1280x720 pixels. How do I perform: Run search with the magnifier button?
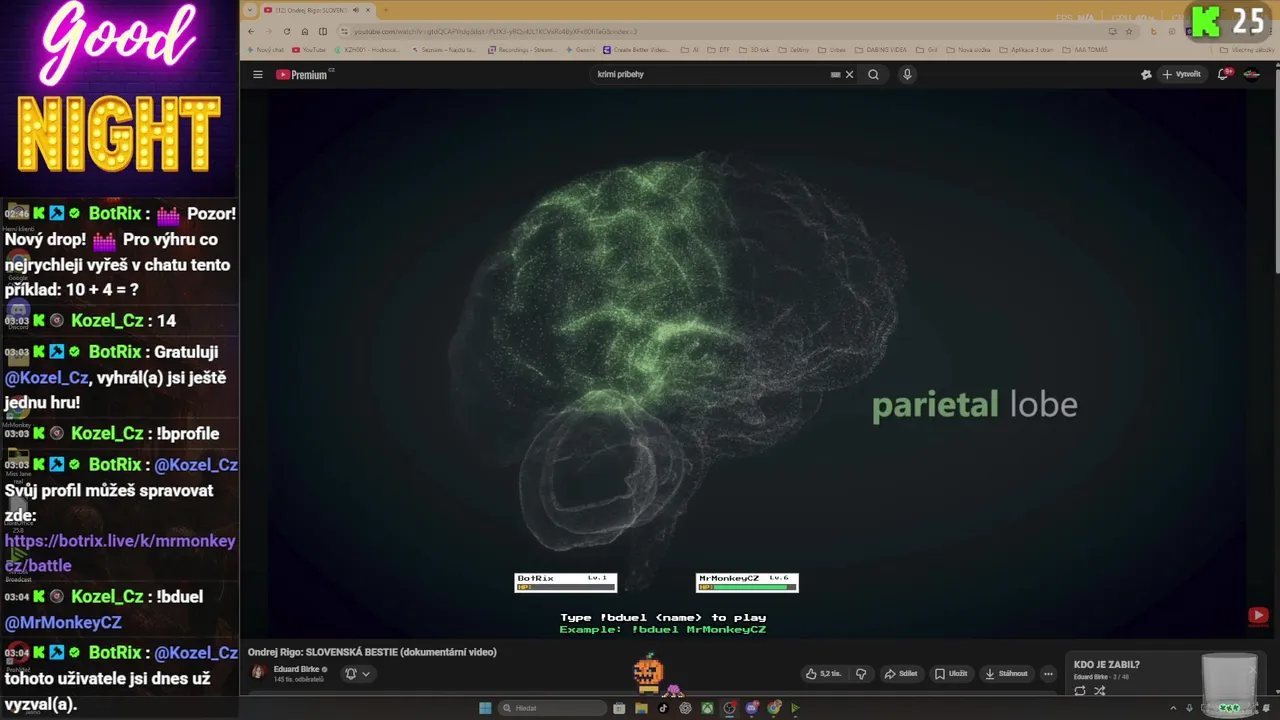[873, 74]
